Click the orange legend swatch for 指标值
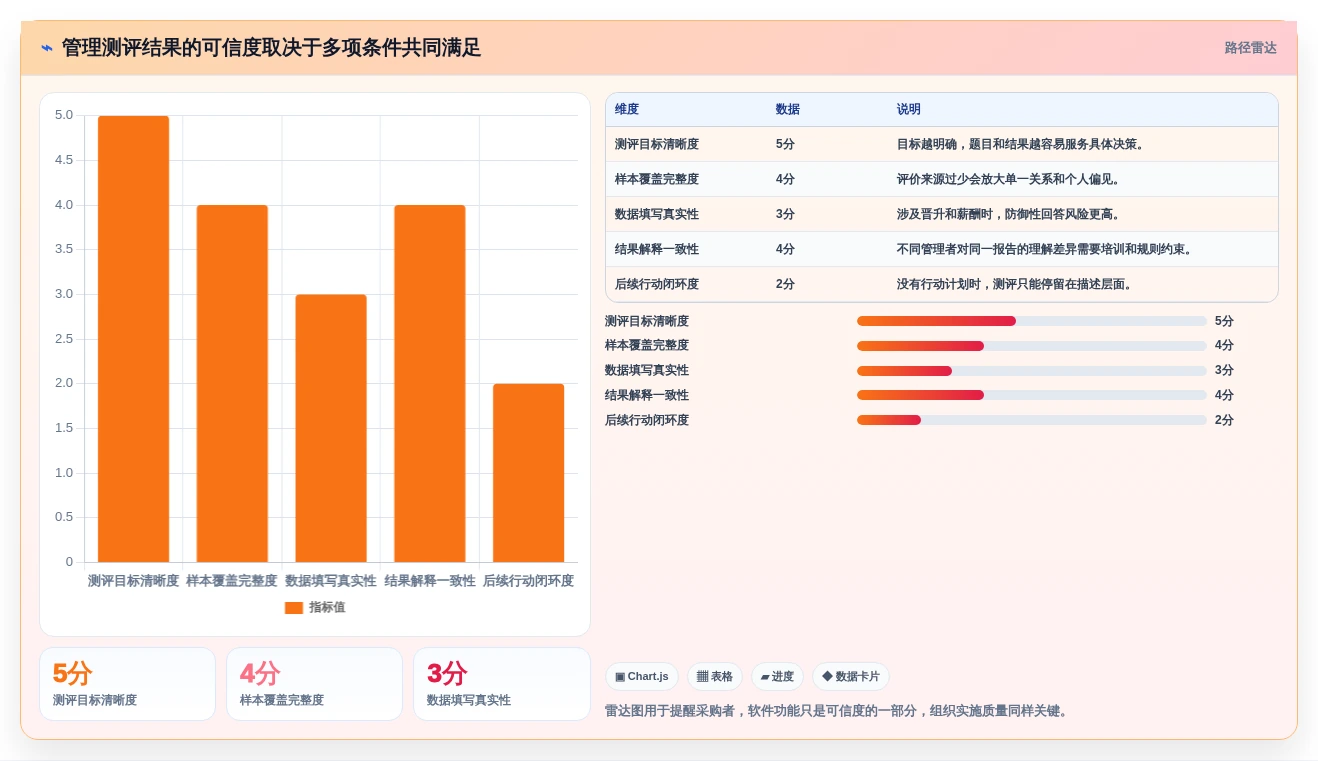This screenshot has width=1318, height=761. coord(294,608)
